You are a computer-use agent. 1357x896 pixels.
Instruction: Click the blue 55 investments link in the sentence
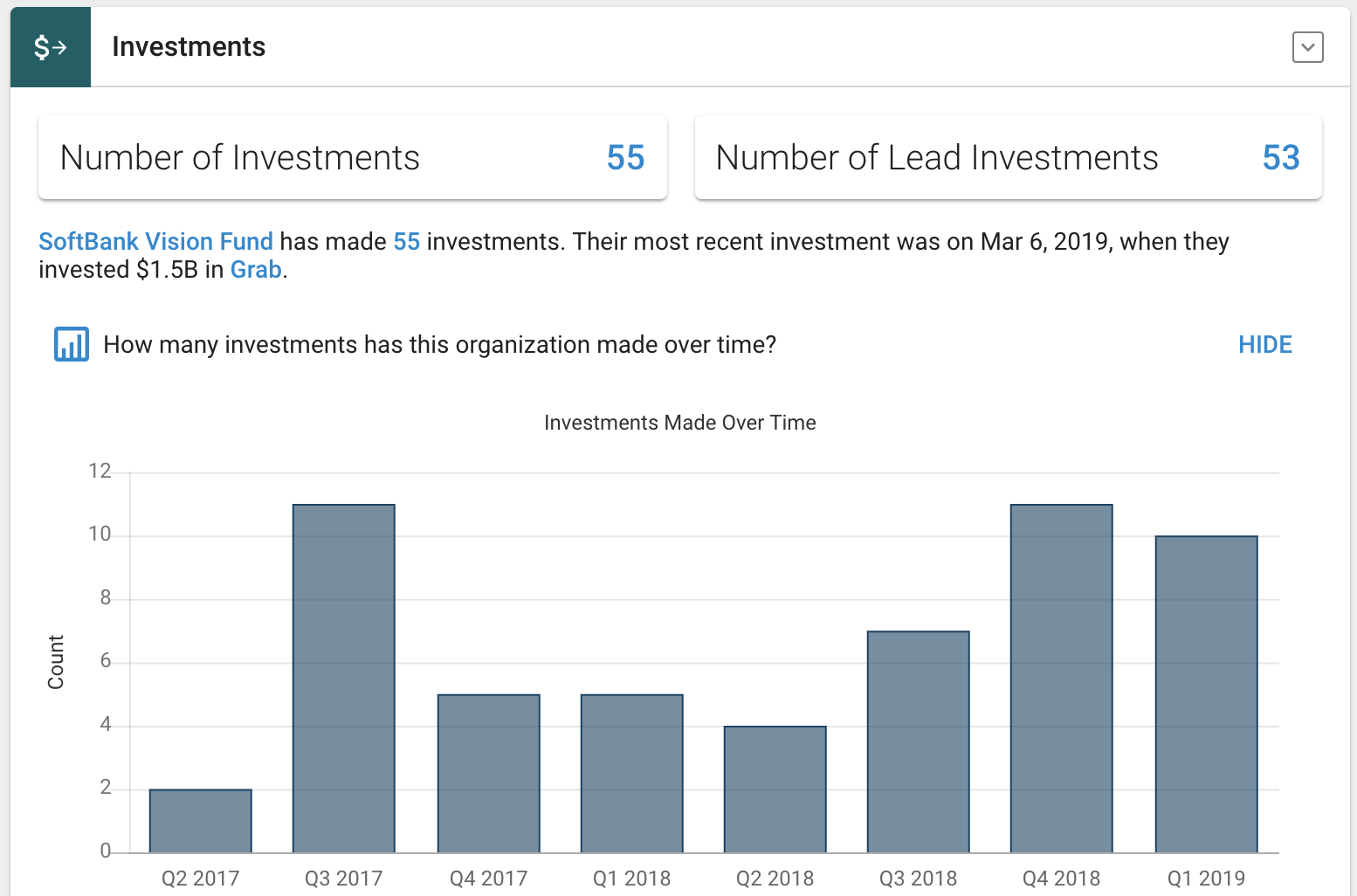[x=406, y=241]
